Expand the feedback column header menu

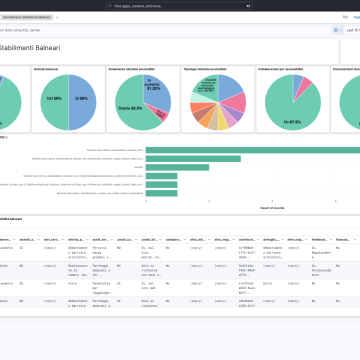[330, 239]
